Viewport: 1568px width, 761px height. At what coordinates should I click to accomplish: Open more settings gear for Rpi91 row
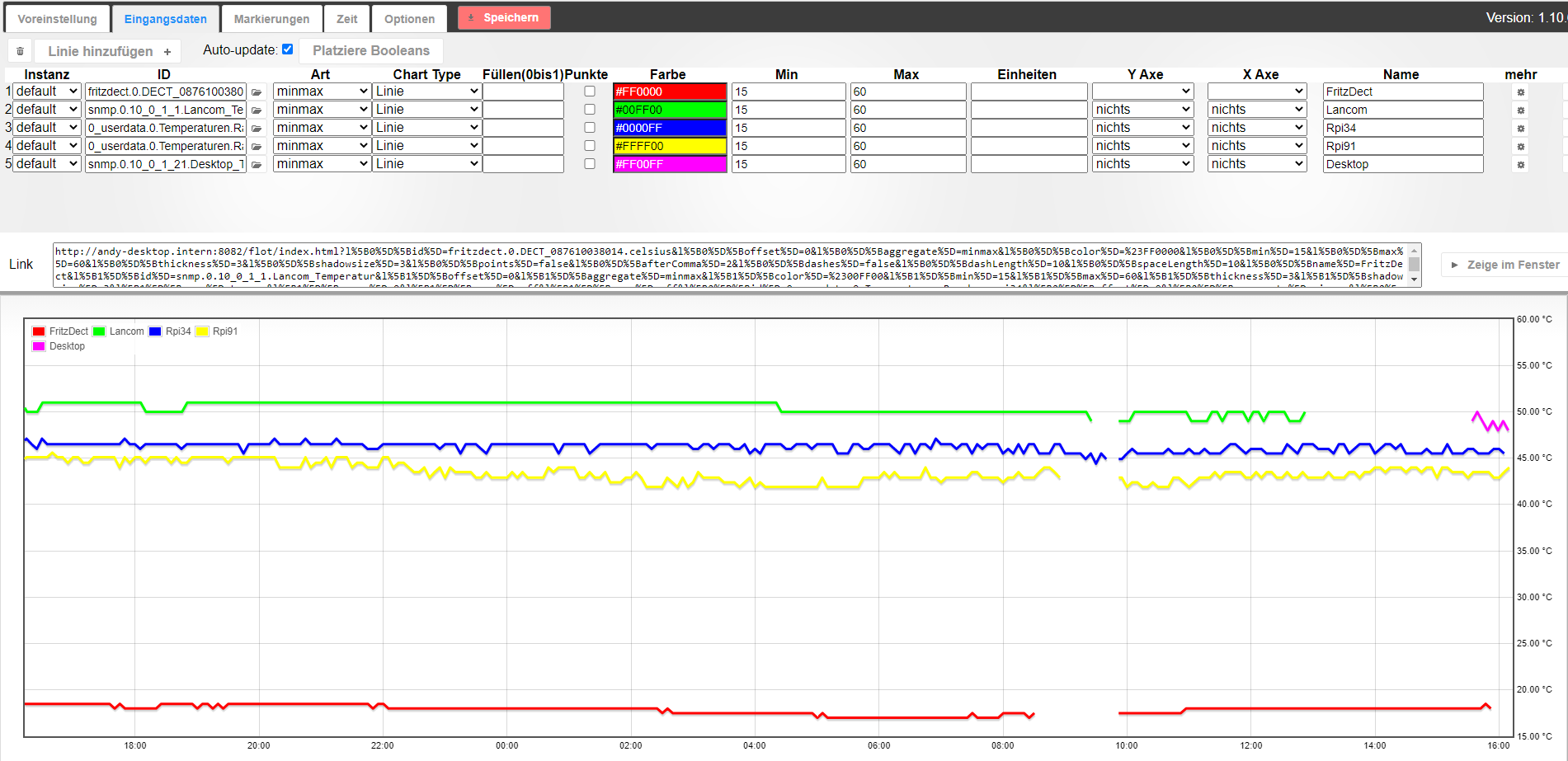(1521, 147)
